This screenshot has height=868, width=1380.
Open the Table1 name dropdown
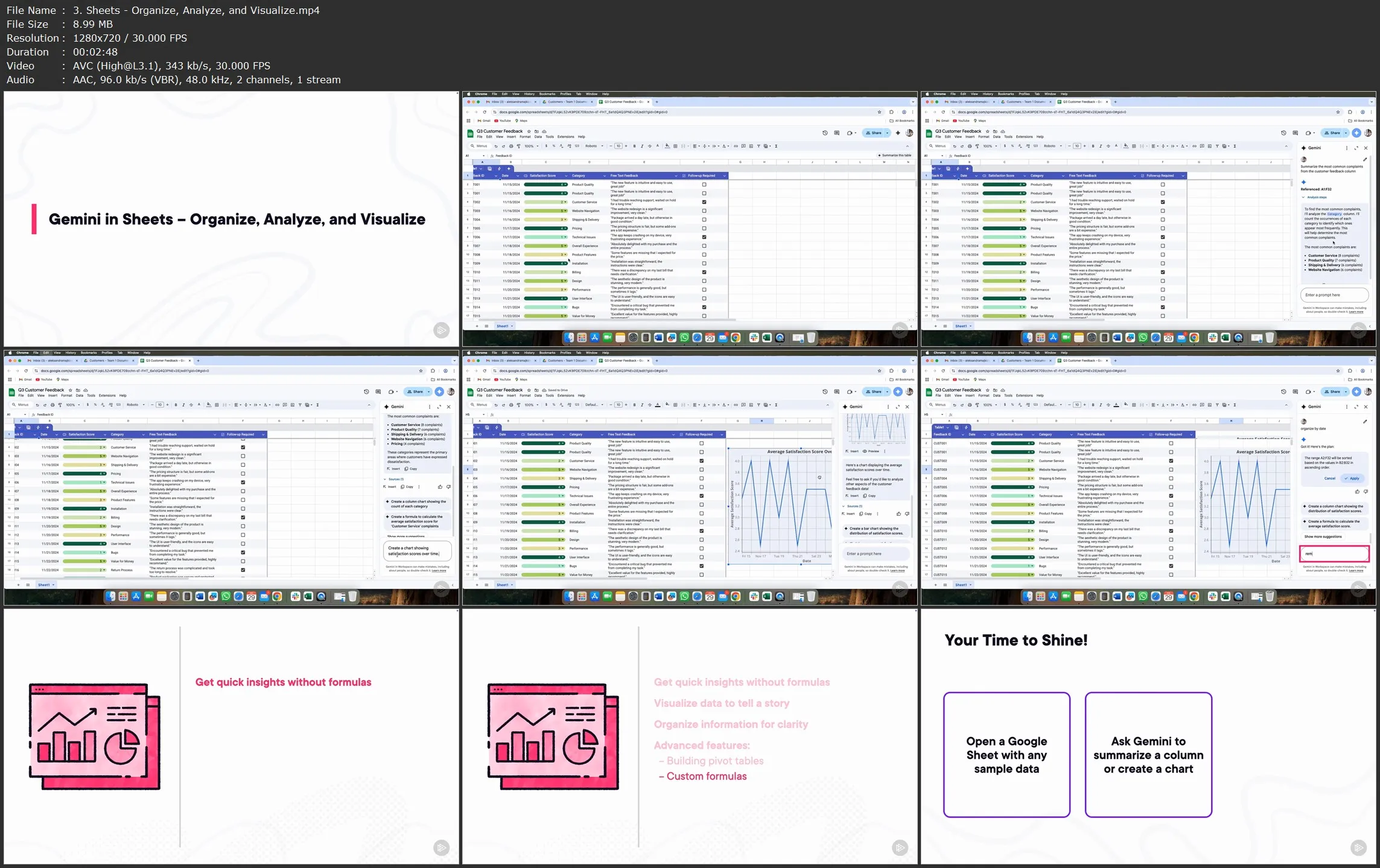(x=947, y=427)
